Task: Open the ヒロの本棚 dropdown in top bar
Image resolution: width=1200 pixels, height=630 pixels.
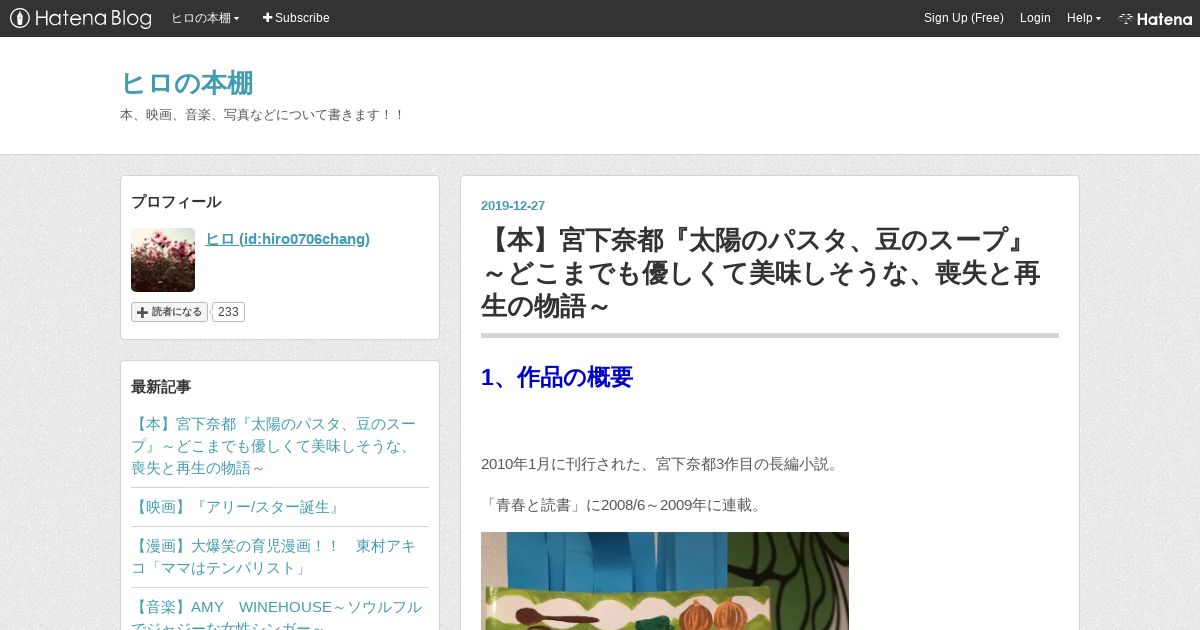Action: click(x=205, y=18)
